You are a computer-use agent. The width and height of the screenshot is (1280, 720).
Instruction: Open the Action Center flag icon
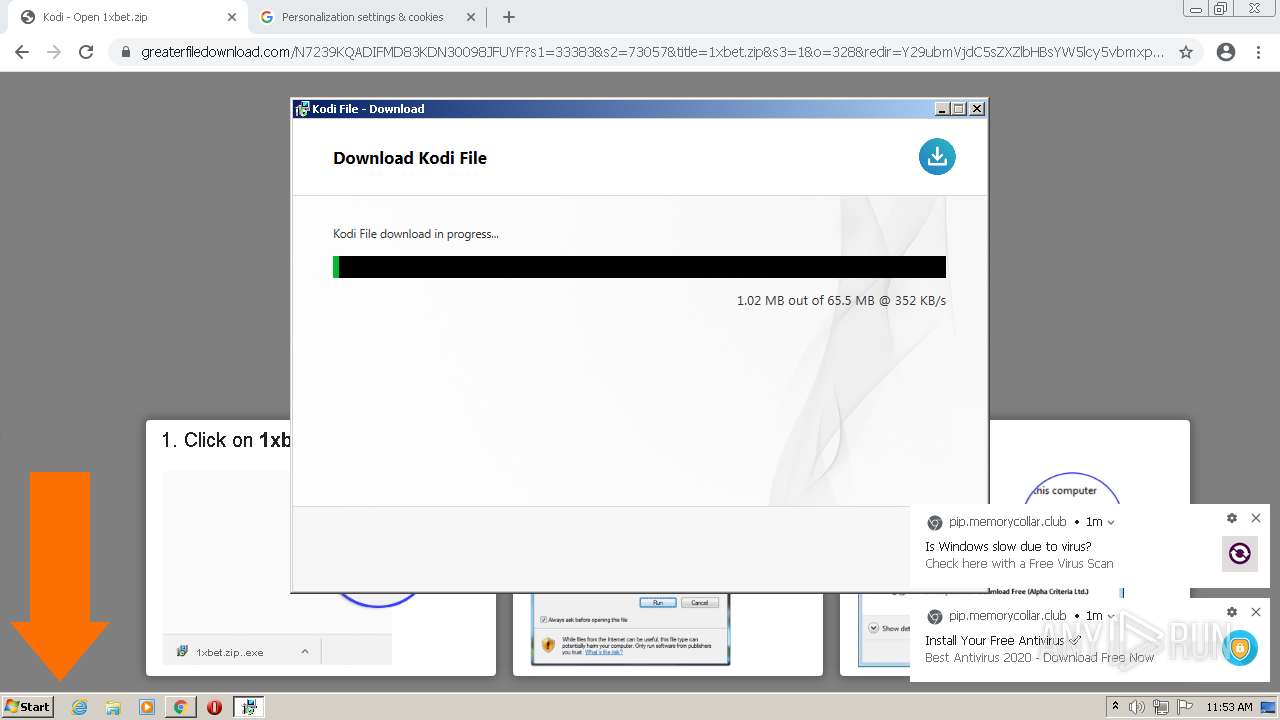[x=1184, y=707]
